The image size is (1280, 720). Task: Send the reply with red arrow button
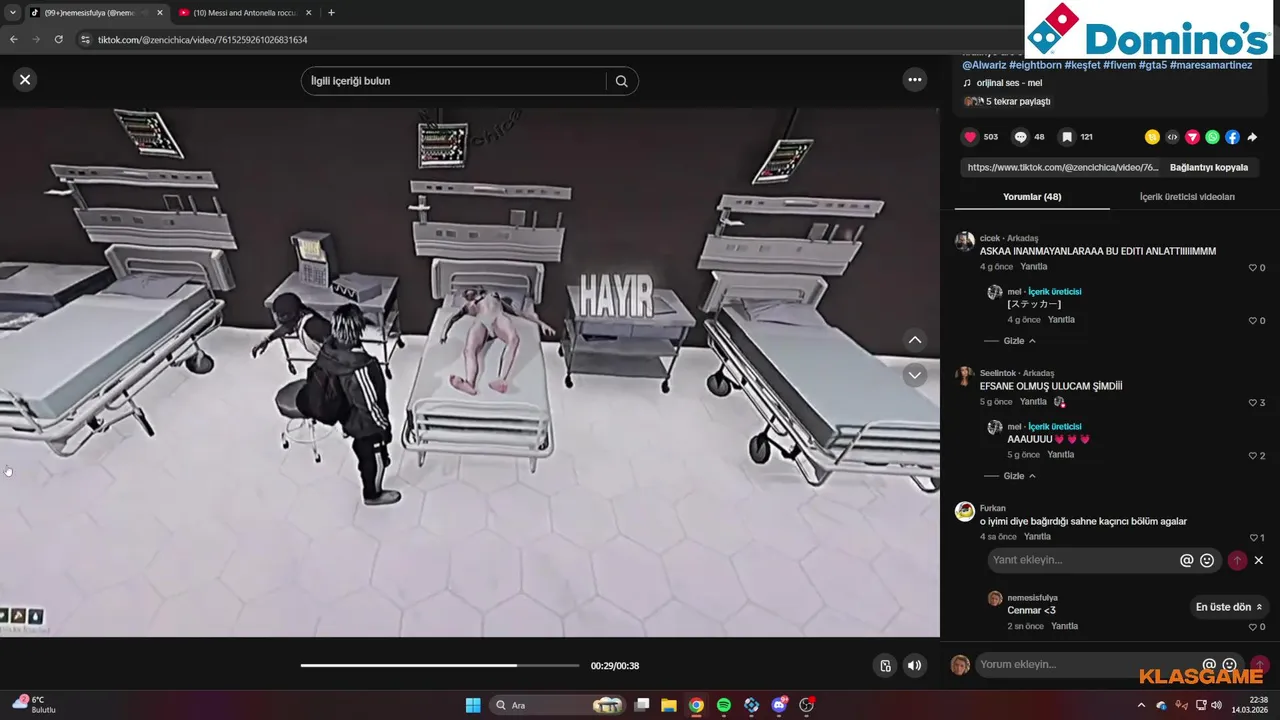point(1237,561)
